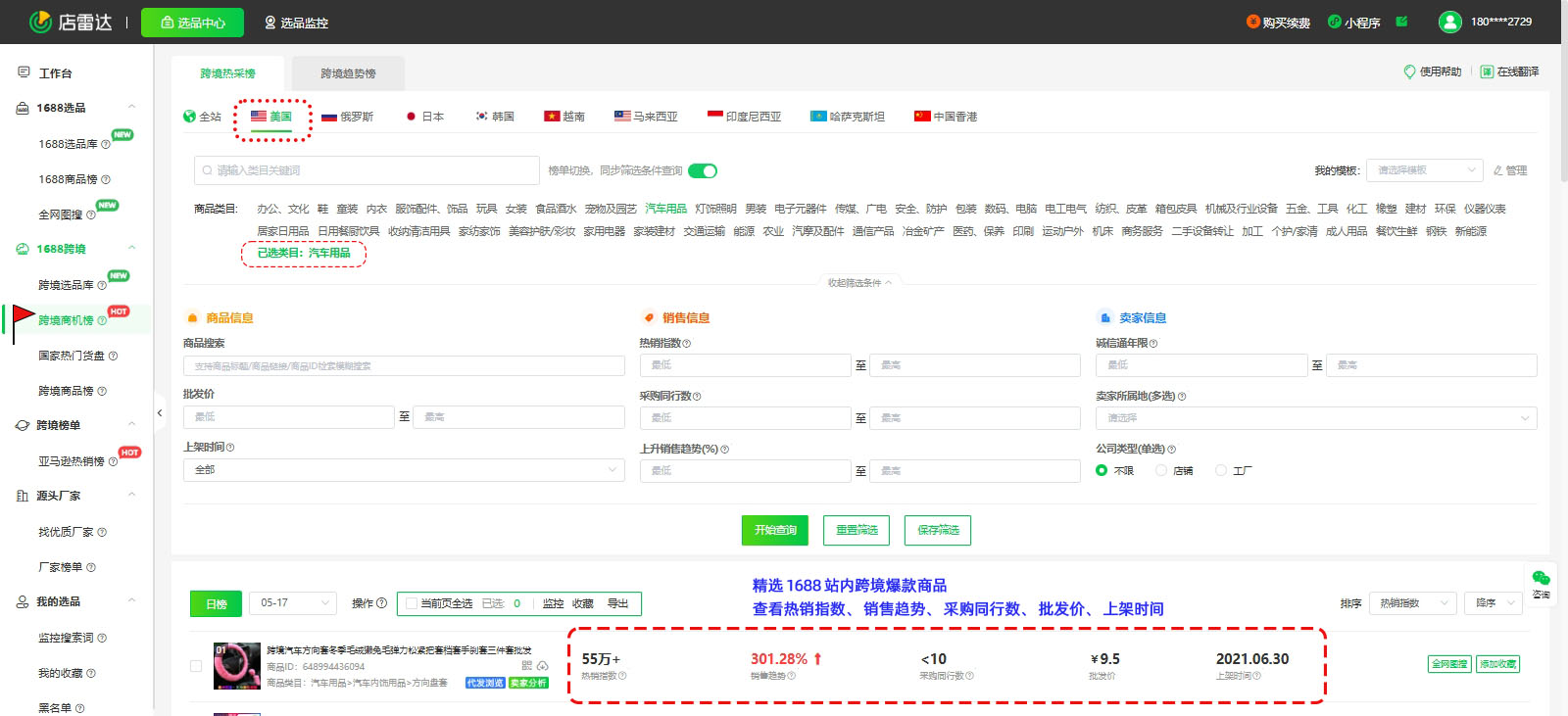Click the 商品搜索 input field
Screen dimensions: 1568x716
(x=404, y=366)
